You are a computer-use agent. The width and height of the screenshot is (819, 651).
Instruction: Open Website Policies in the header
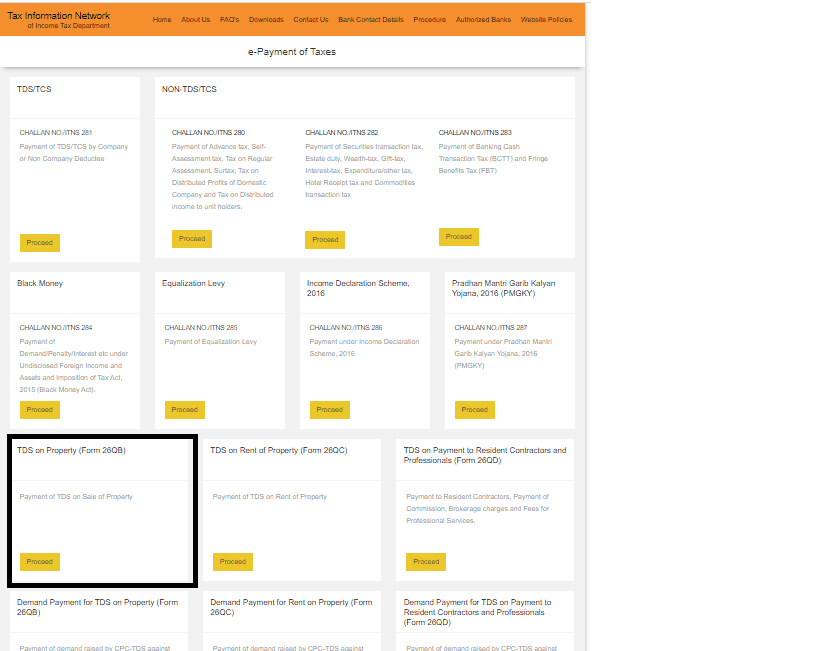547,20
